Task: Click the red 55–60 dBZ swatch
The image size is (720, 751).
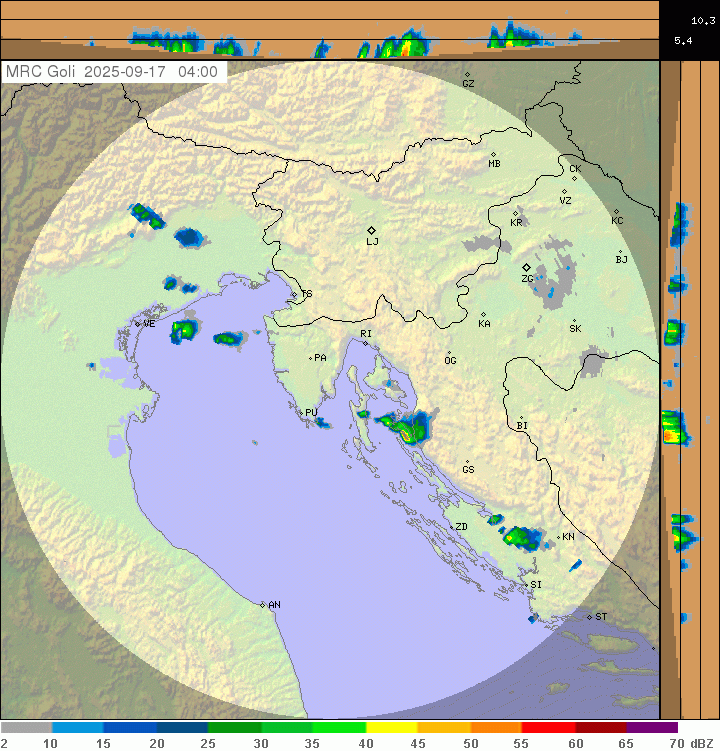Action: (x=549, y=728)
